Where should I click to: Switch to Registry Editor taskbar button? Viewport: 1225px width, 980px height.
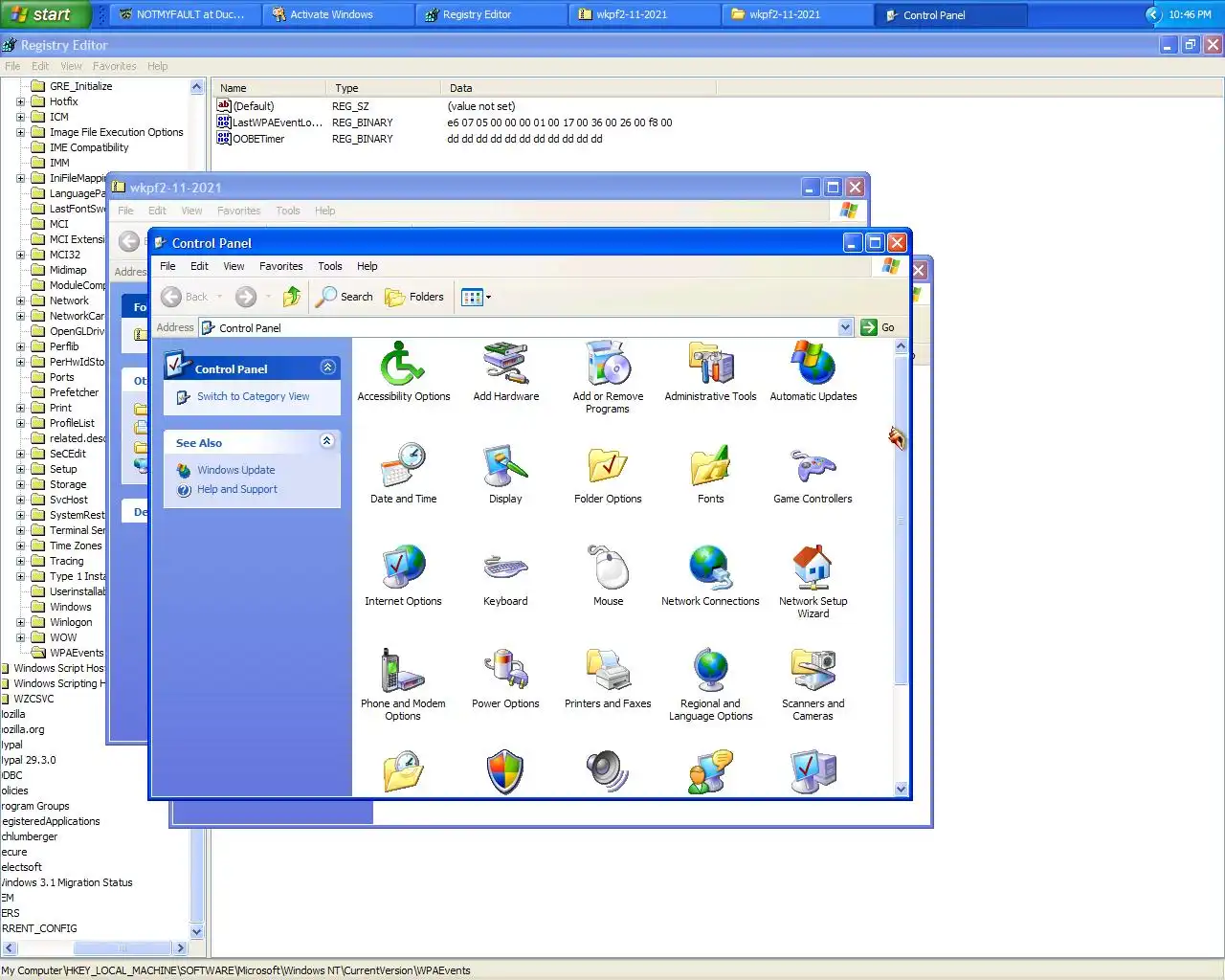(x=491, y=14)
